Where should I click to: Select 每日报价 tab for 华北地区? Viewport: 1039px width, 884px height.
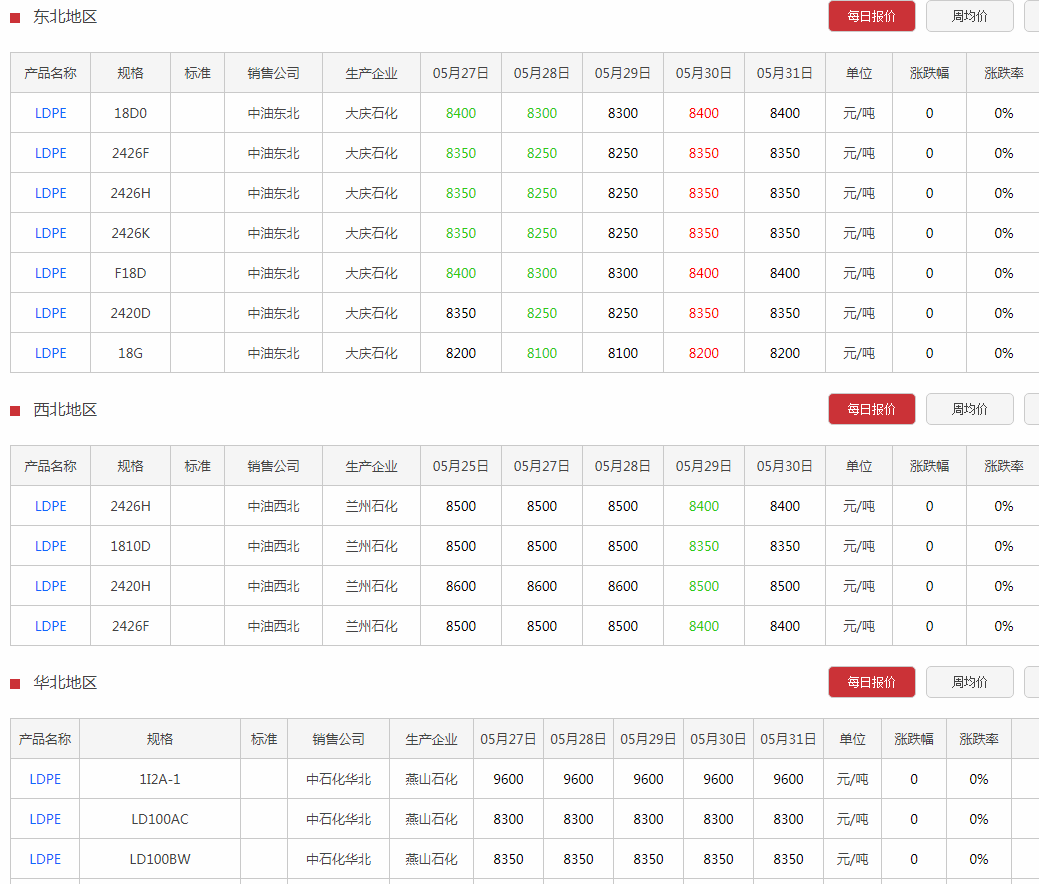[871, 682]
